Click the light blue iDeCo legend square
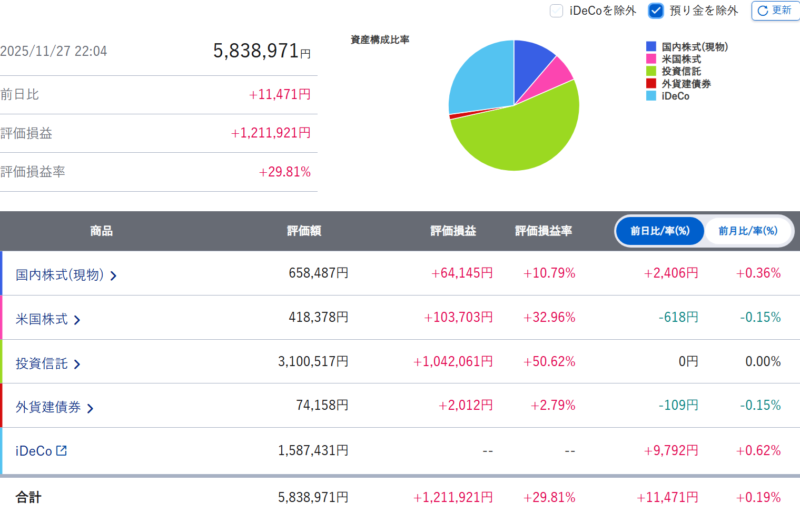800x512 pixels. (x=651, y=97)
